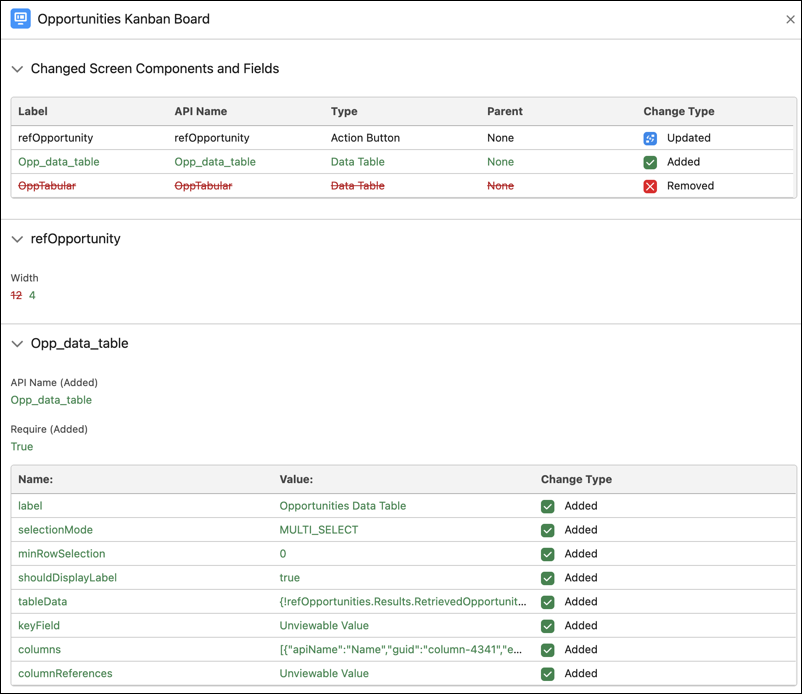802x694 pixels.
Task: Collapse the Opp_data_table section
Action: pyautogui.click(x=17, y=344)
